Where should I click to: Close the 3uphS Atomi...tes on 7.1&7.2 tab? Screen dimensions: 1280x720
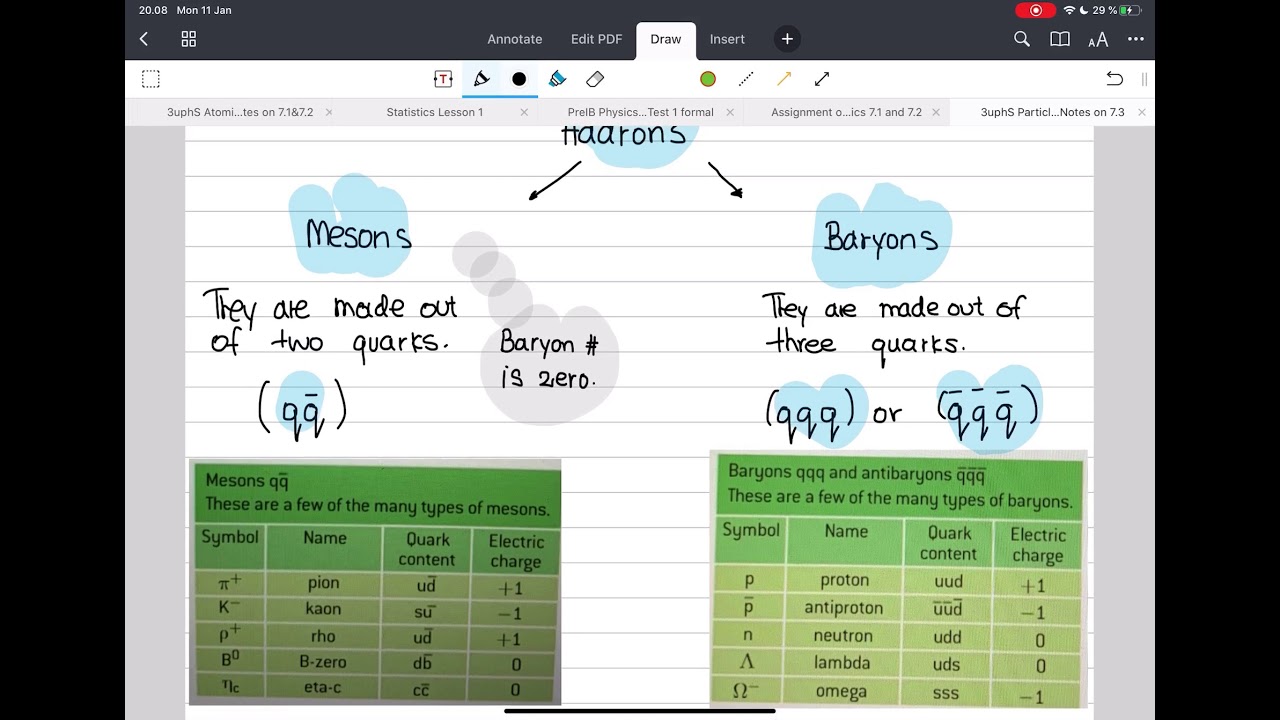(329, 112)
